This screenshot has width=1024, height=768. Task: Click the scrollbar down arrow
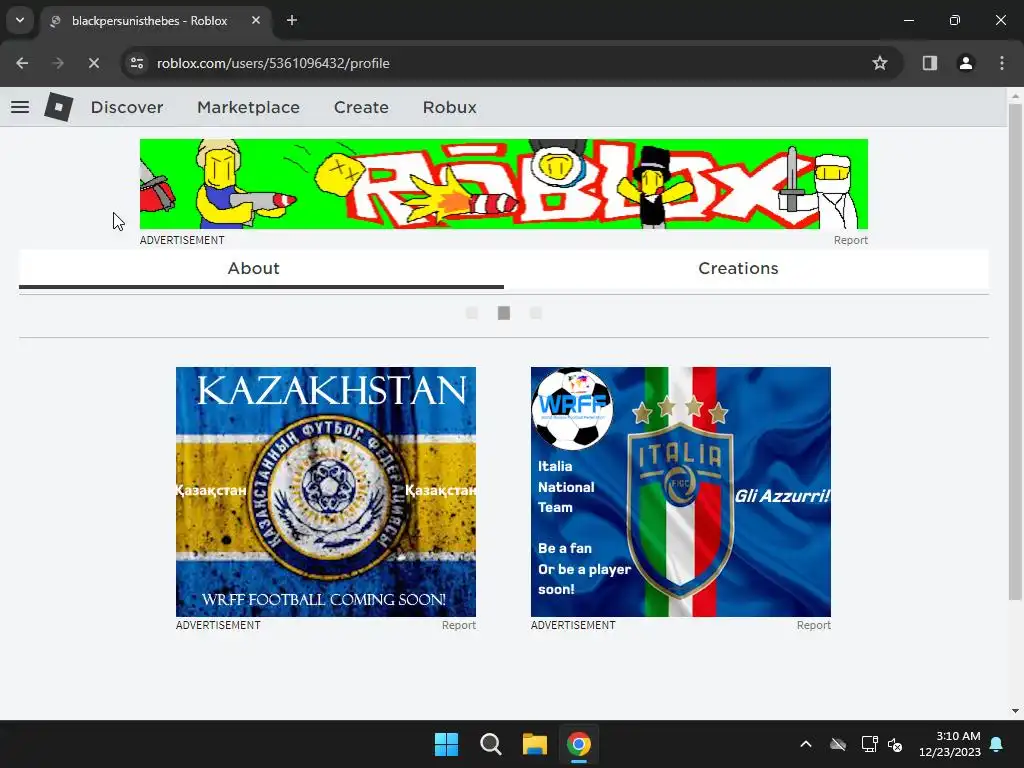[x=1015, y=711]
